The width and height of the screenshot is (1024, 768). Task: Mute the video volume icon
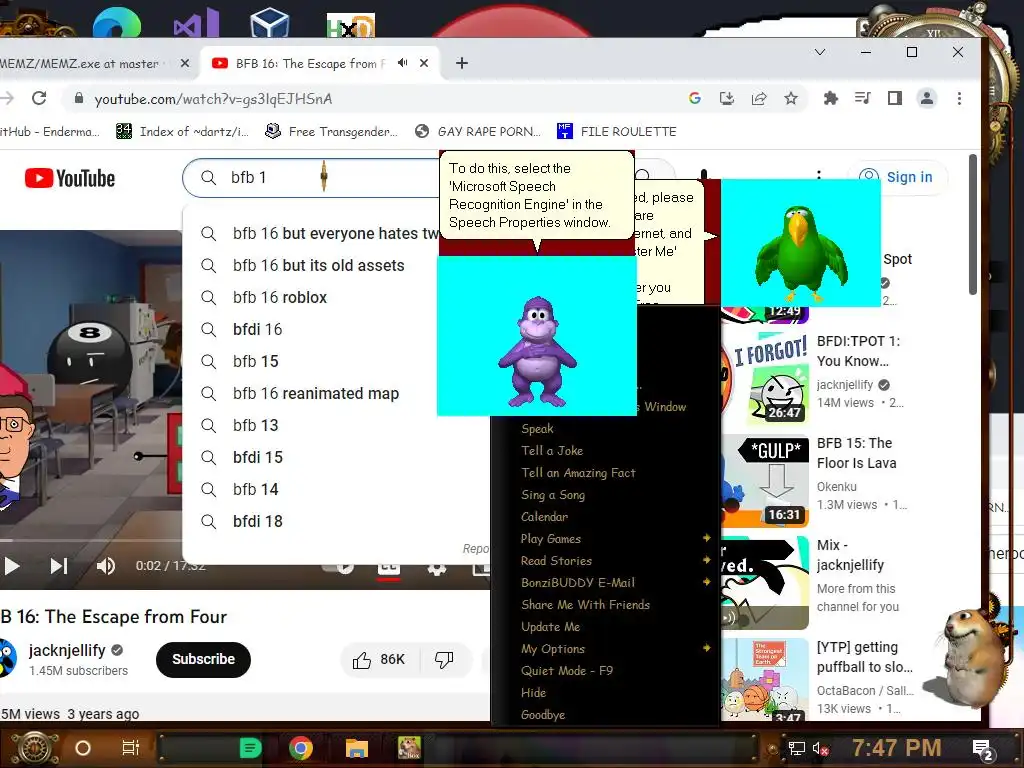pyautogui.click(x=106, y=566)
